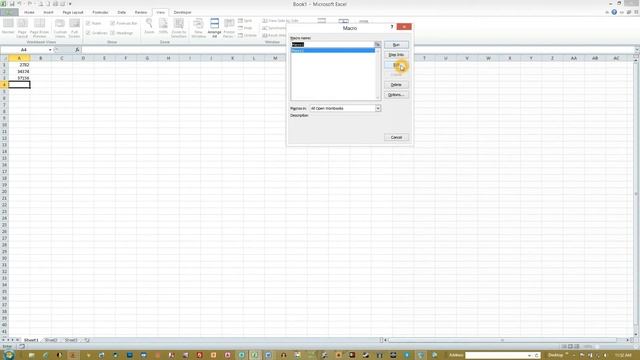Open the taskbar Address field dropdown

point(529,355)
